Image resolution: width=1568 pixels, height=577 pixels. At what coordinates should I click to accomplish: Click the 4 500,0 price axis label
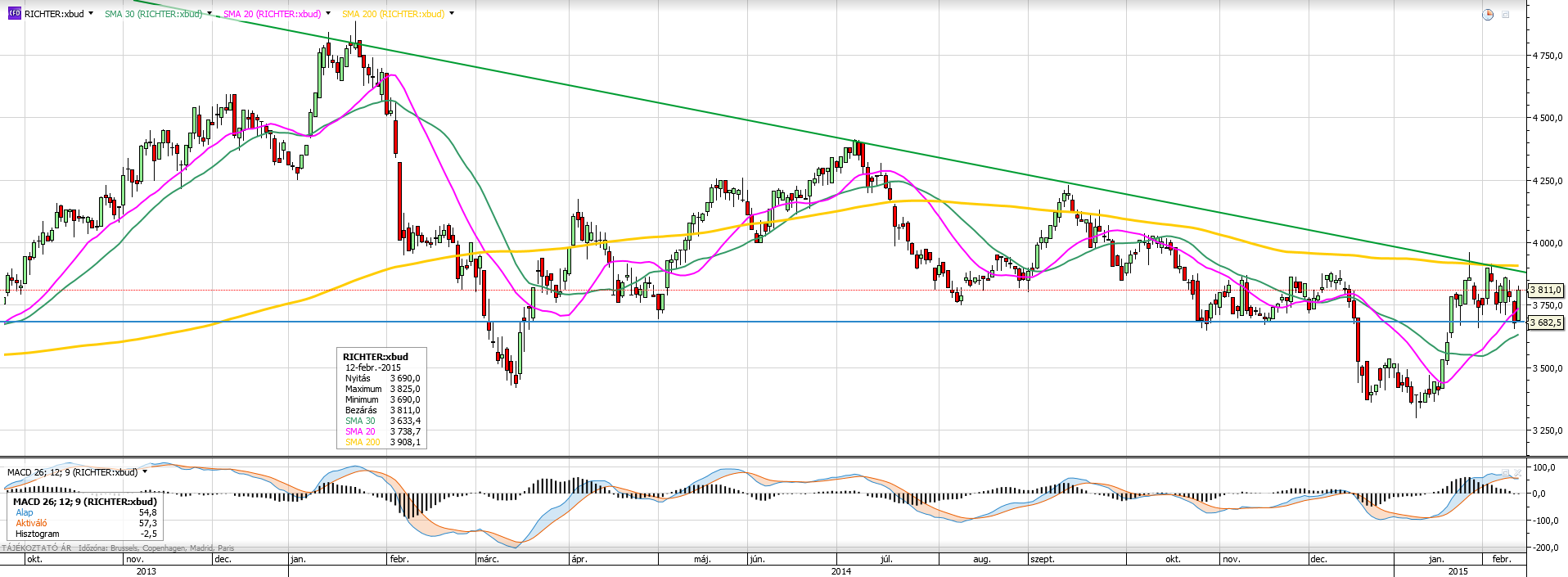click(x=1547, y=118)
